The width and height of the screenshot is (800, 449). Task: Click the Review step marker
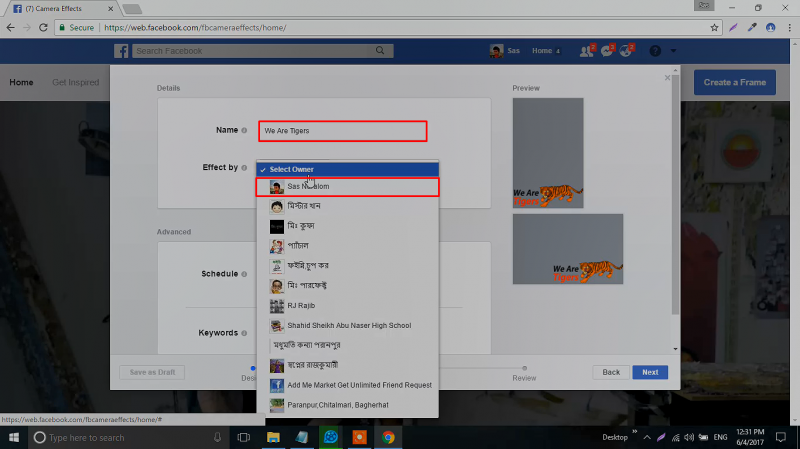(524, 368)
